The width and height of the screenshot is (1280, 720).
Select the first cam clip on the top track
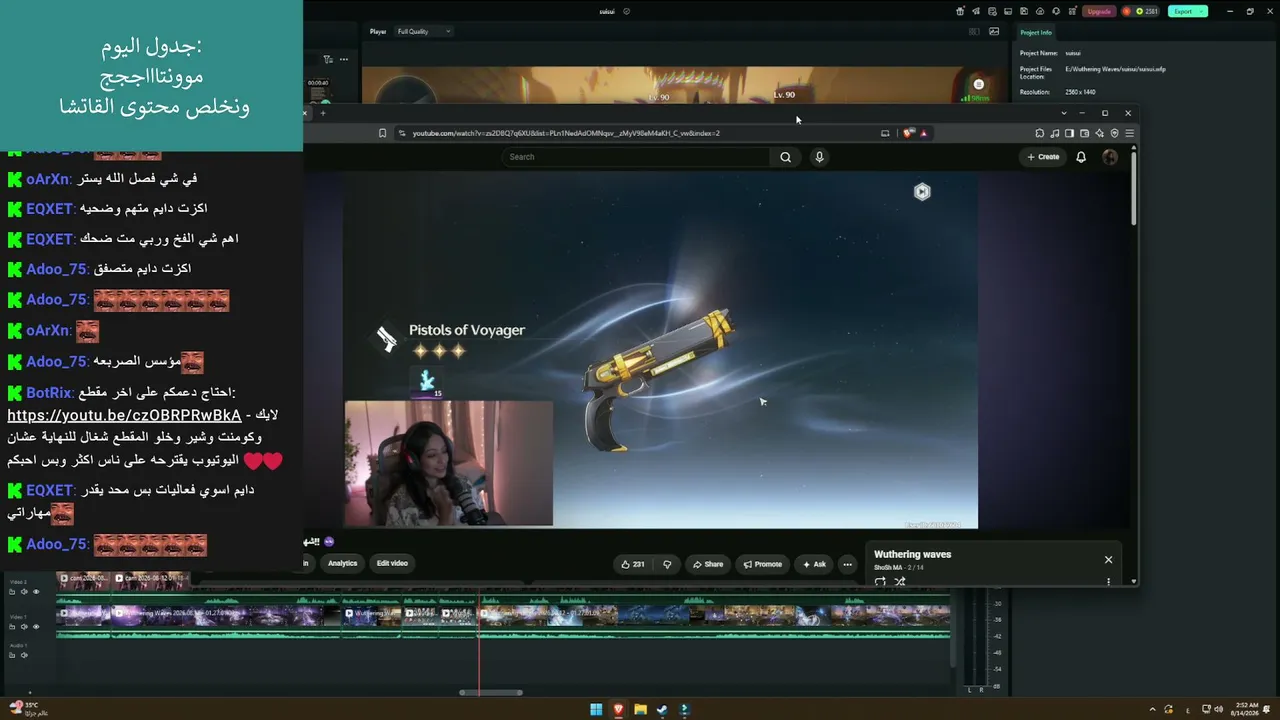click(83, 579)
